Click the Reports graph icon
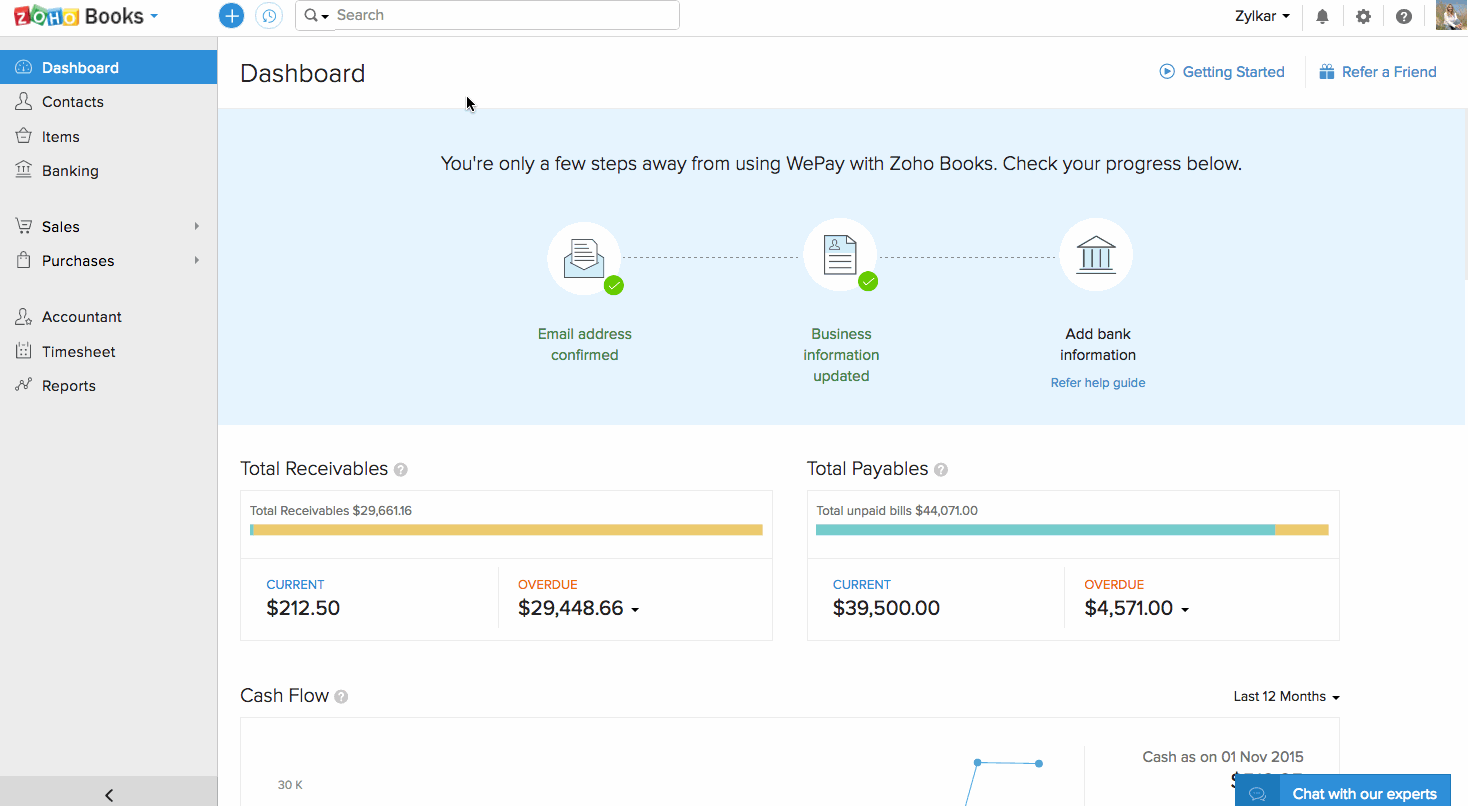The height and width of the screenshot is (806, 1468). tap(24, 385)
